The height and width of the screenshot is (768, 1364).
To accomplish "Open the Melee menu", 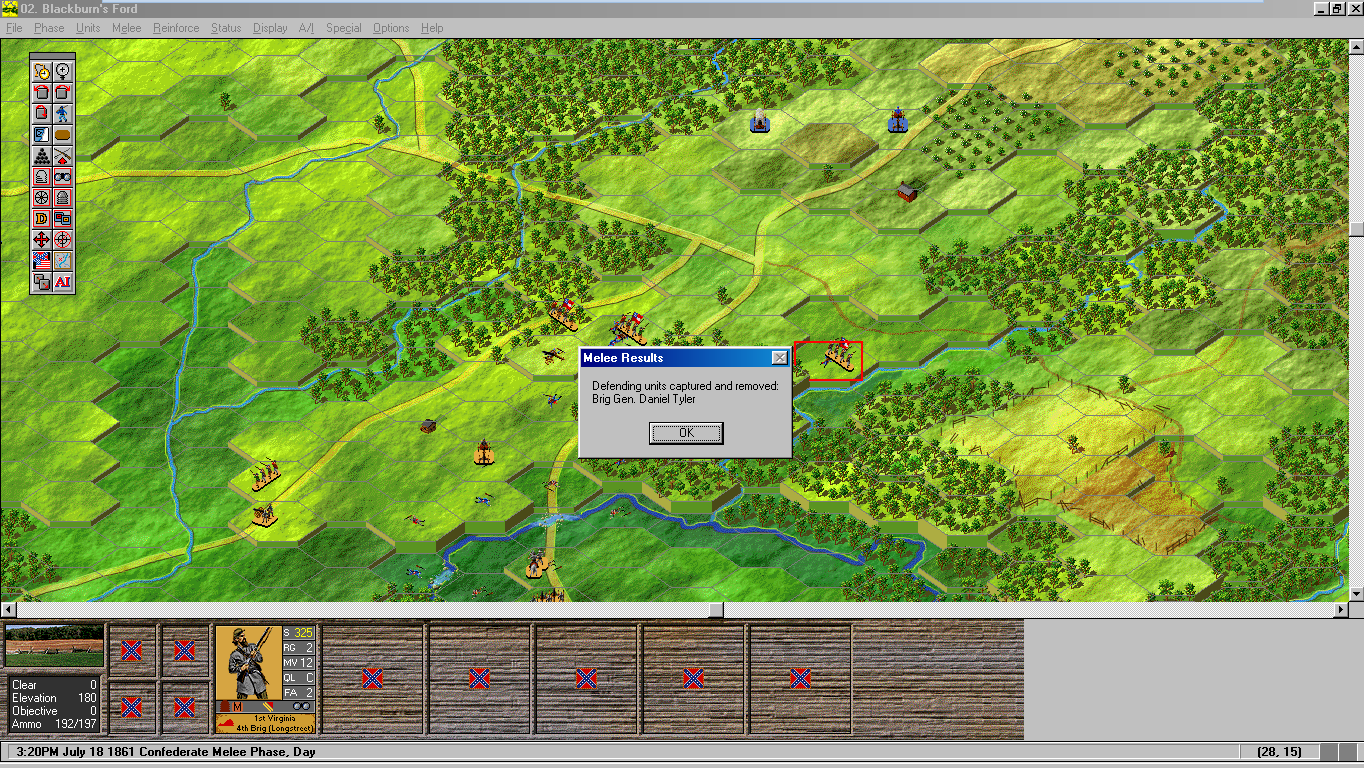I will click(126, 28).
